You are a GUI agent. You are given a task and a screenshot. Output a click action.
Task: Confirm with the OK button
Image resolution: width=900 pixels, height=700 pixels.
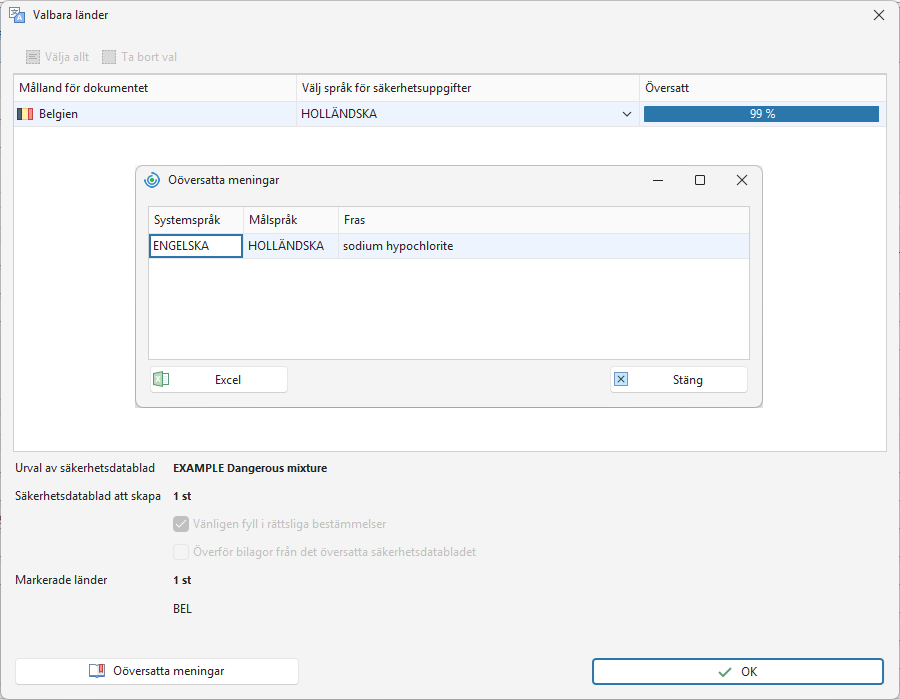click(738, 672)
